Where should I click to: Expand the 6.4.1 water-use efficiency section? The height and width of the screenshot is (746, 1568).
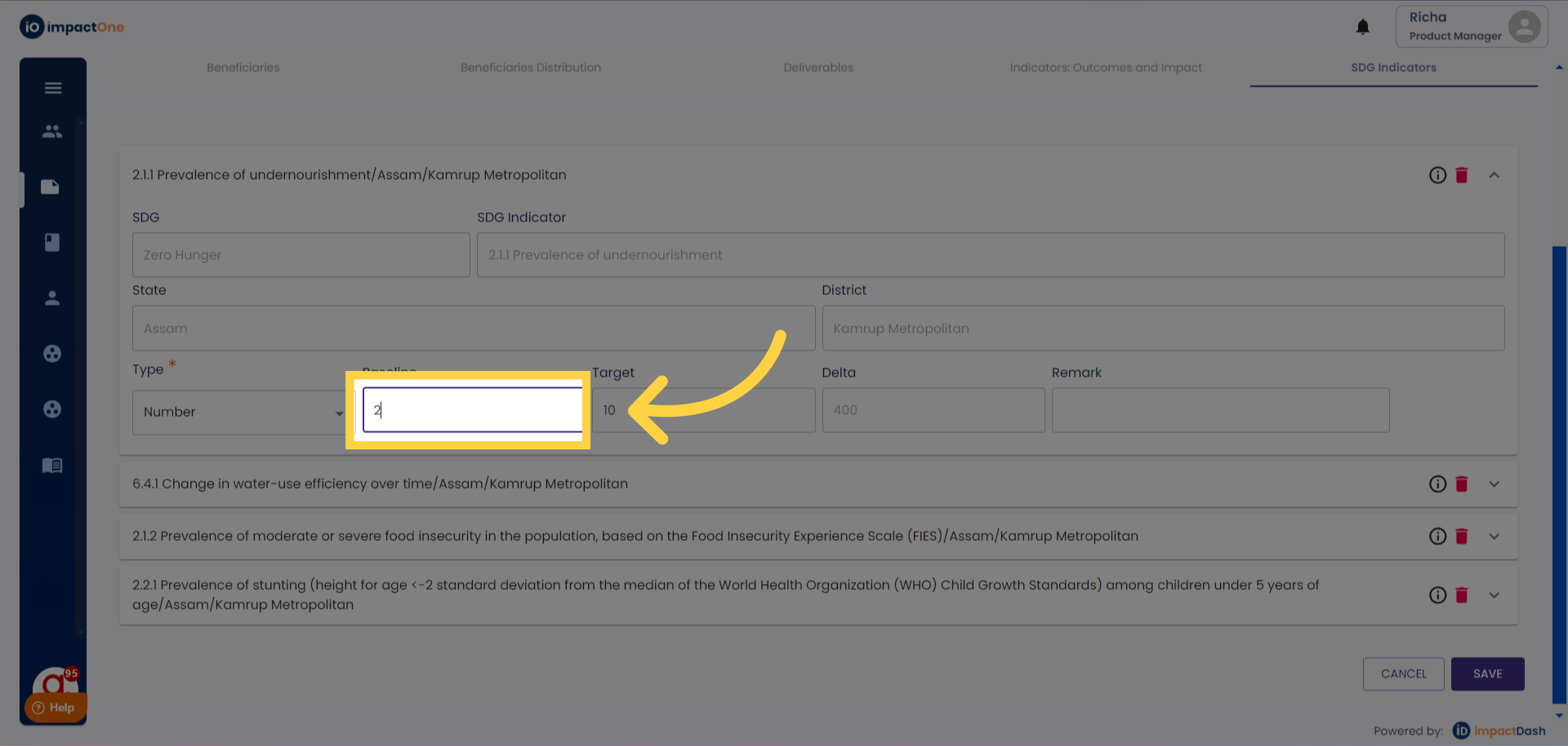pyautogui.click(x=1494, y=484)
